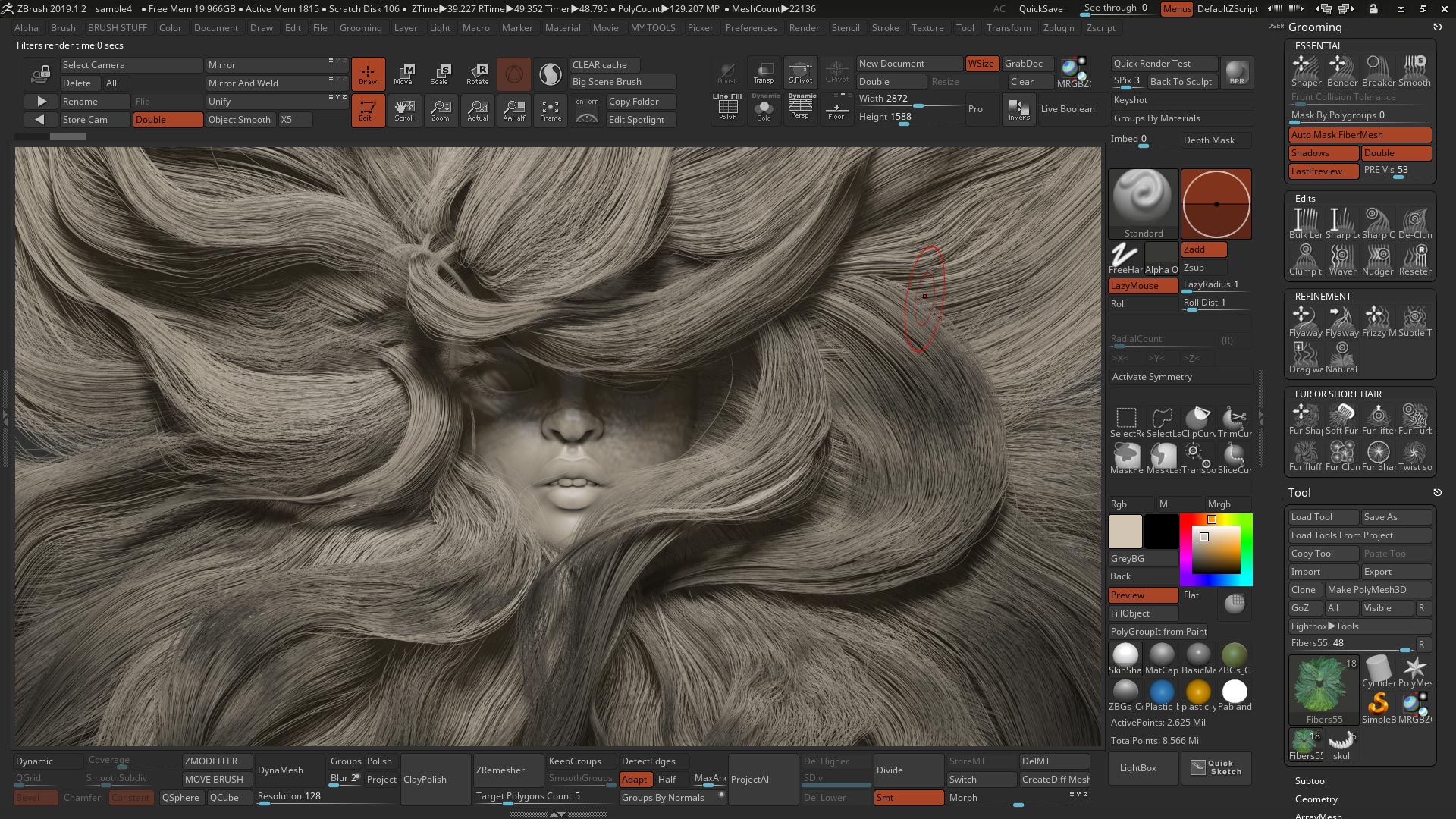Viewport: 1456px width, 819px height.
Task: Select the Rotate tool
Action: pos(477,74)
